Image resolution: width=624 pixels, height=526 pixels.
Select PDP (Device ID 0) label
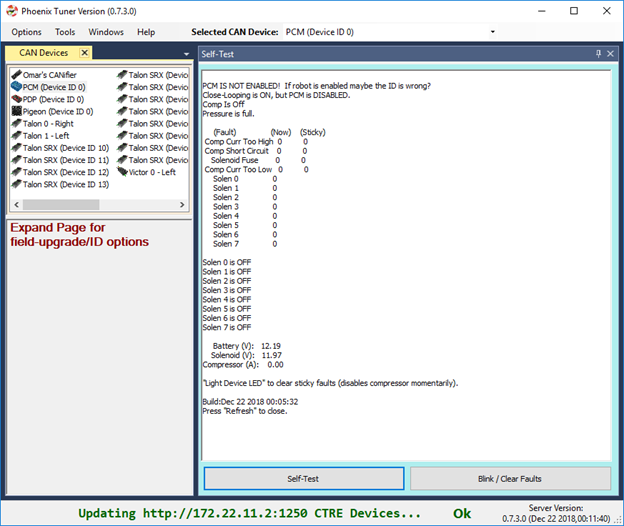[x=53, y=99]
